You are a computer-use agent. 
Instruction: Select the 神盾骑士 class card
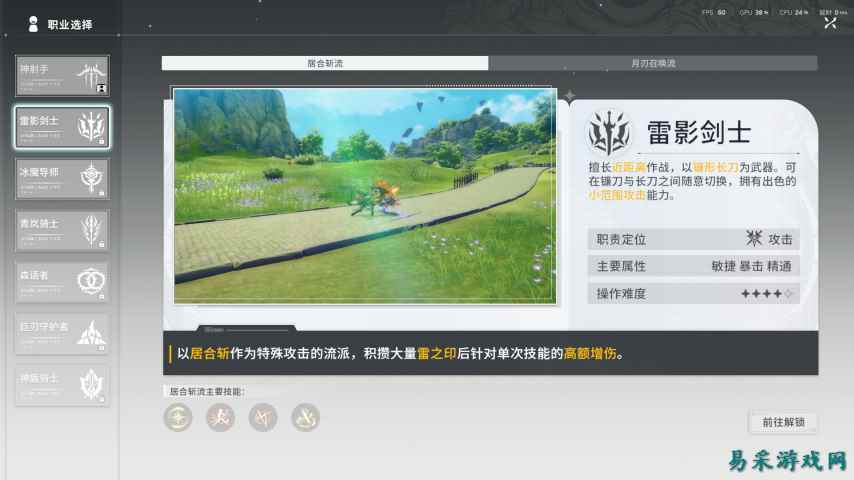[62, 385]
